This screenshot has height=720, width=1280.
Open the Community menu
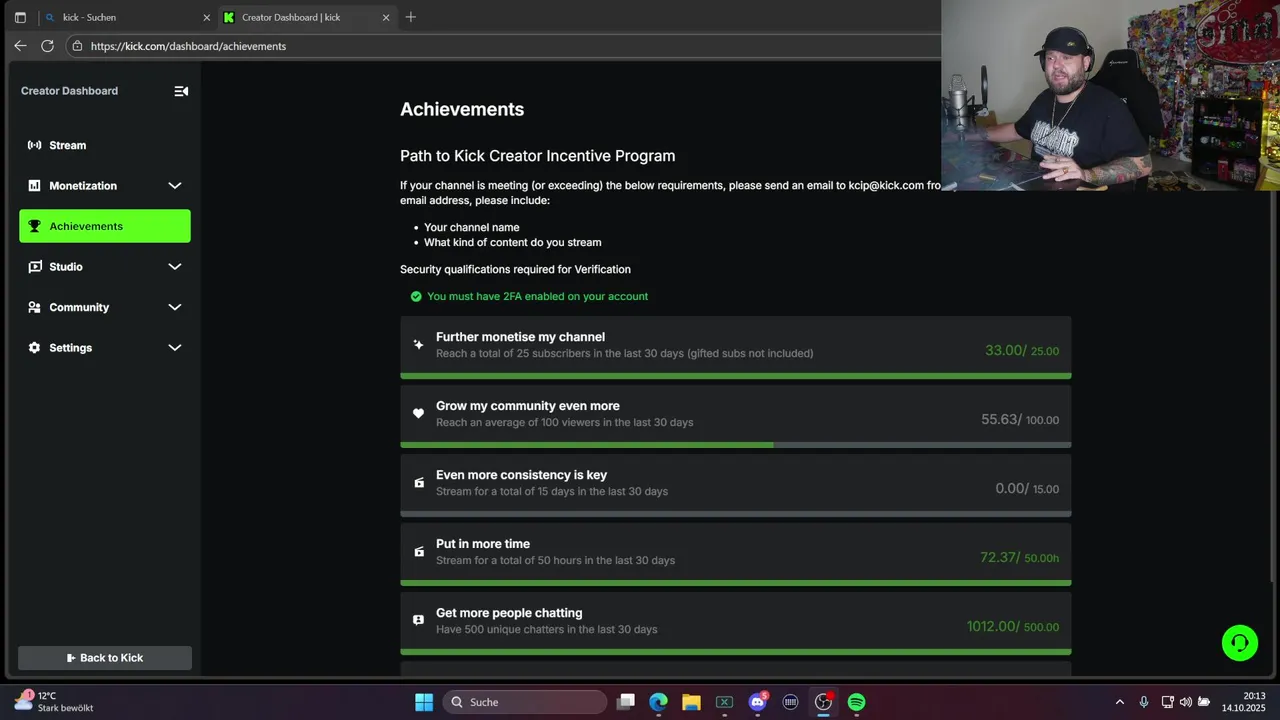pyautogui.click(x=105, y=307)
